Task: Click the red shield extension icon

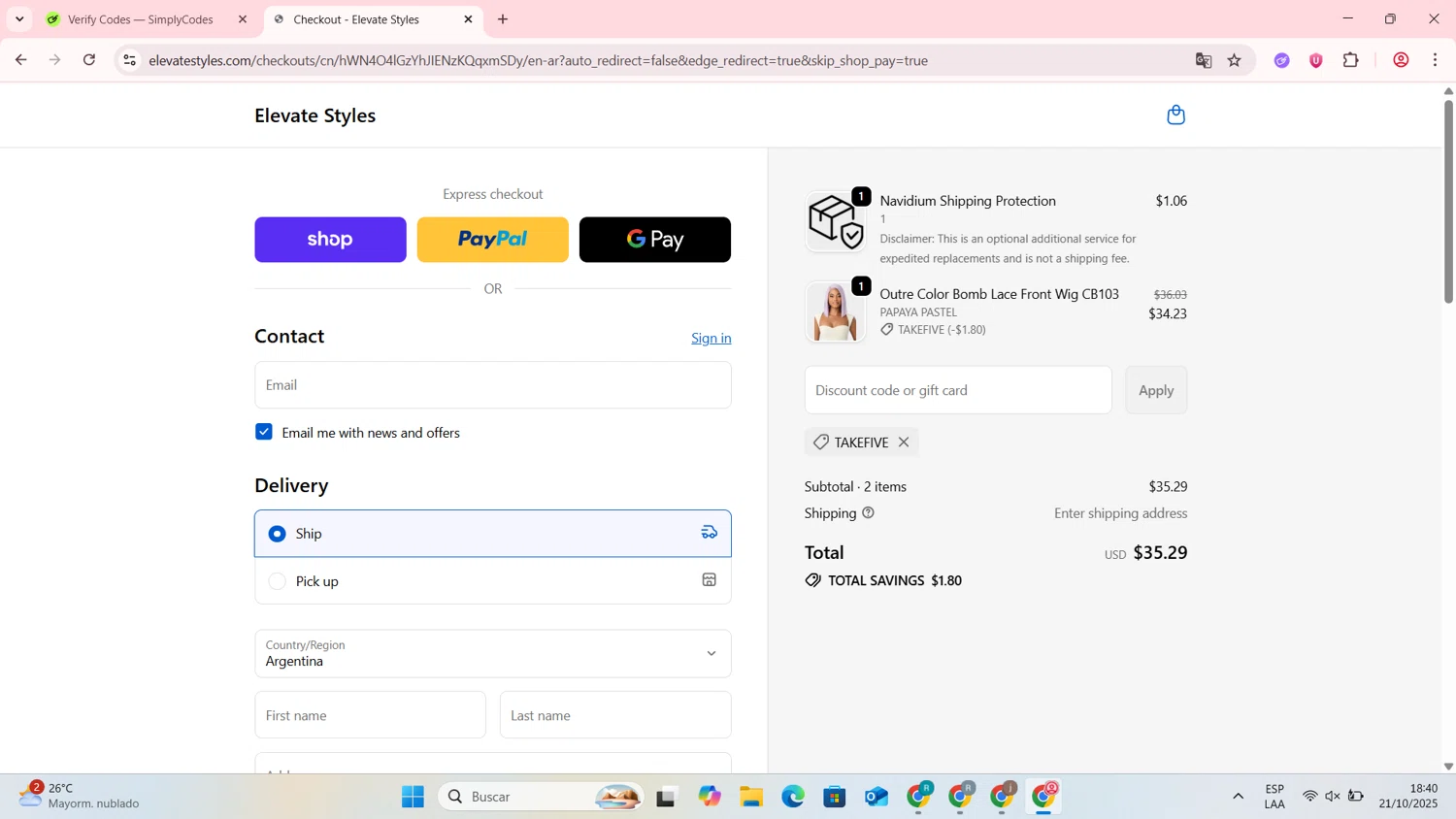Action: (1316, 60)
